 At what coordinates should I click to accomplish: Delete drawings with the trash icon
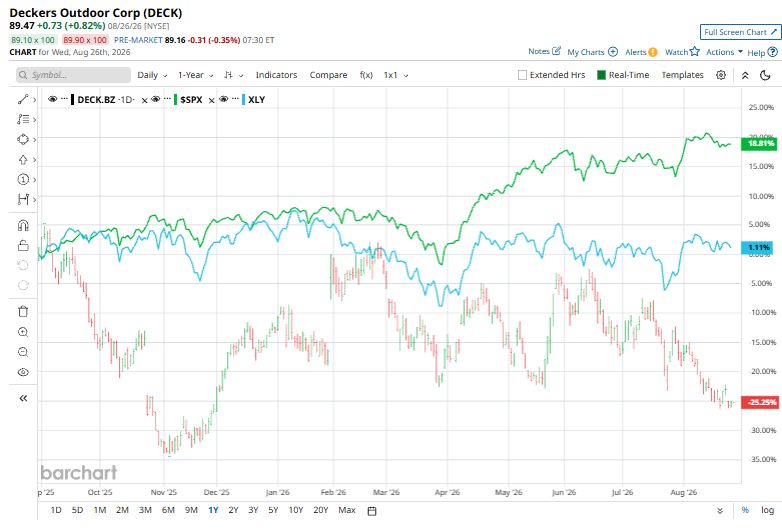pos(23,312)
